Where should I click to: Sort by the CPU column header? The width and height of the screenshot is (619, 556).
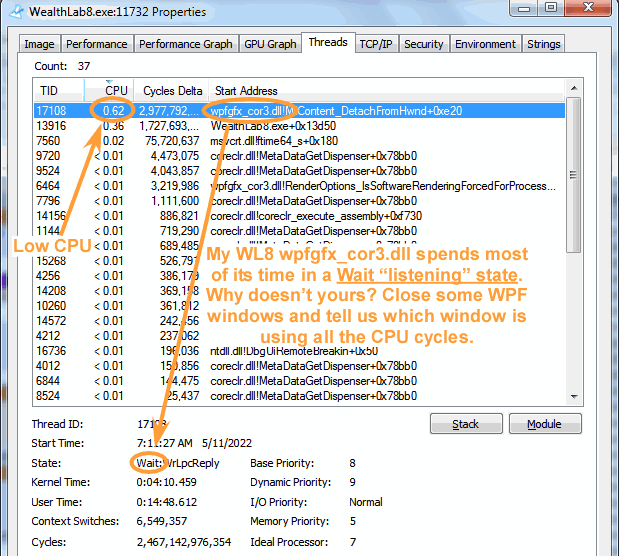coord(109,90)
